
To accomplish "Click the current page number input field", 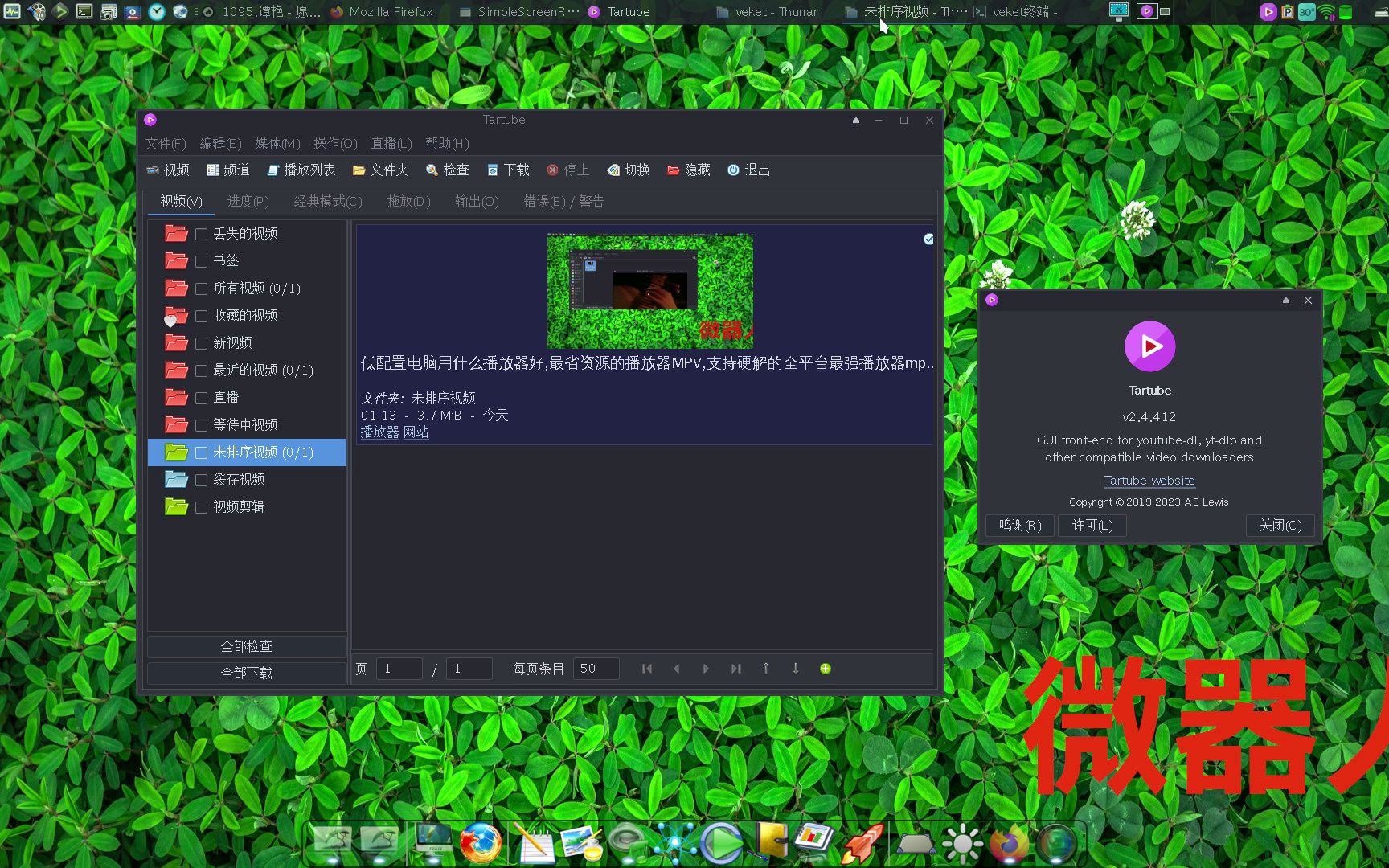I will [399, 669].
